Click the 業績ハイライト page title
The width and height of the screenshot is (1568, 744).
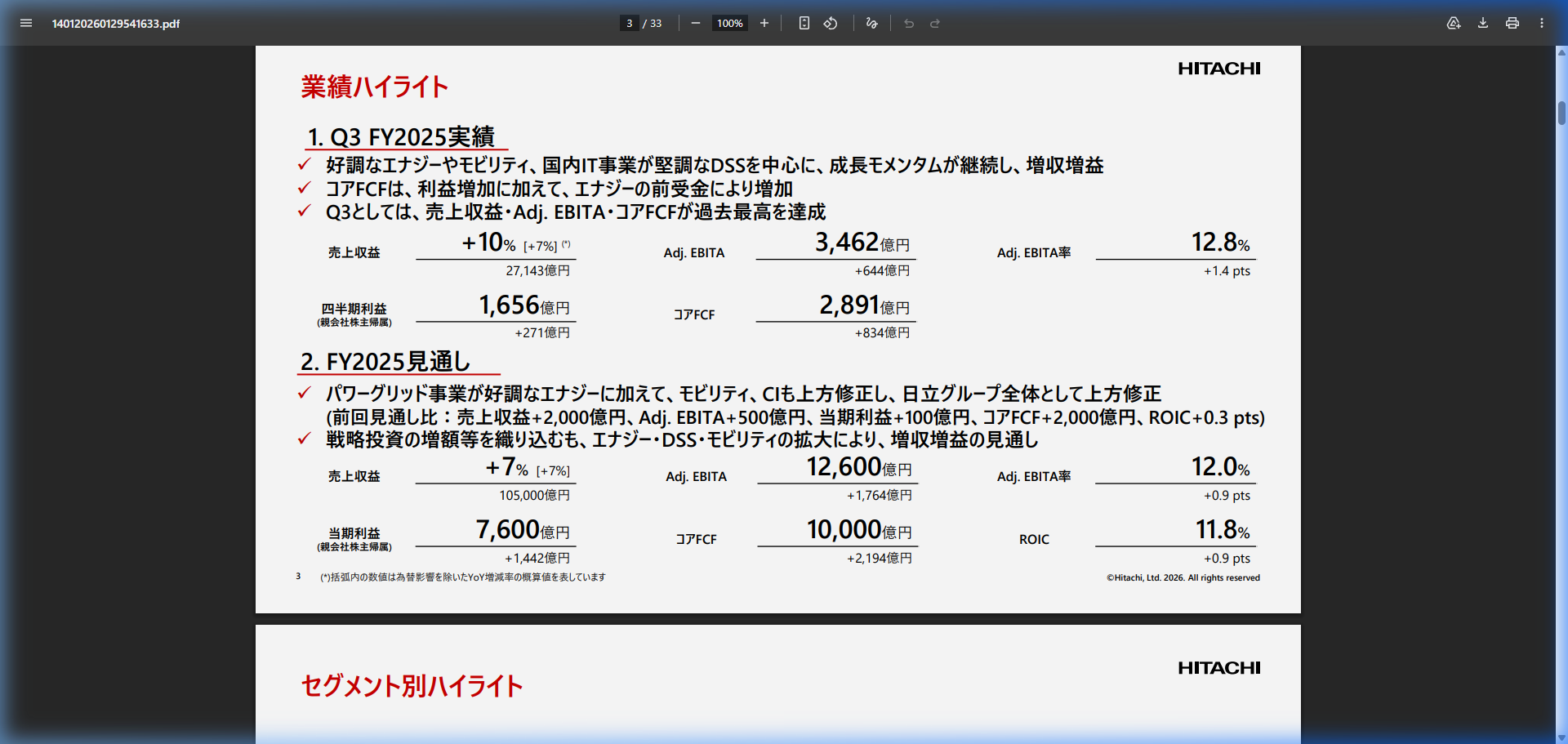pyautogui.click(x=374, y=87)
